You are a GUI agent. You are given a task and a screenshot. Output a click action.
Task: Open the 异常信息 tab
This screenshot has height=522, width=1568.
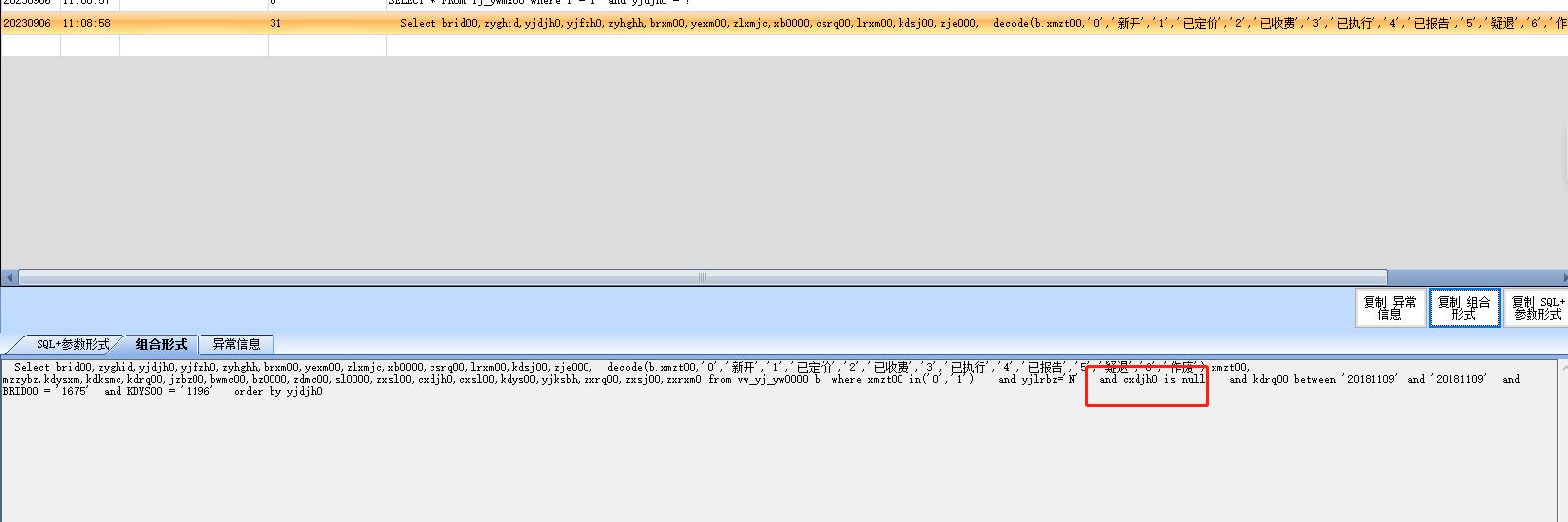[236, 344]
